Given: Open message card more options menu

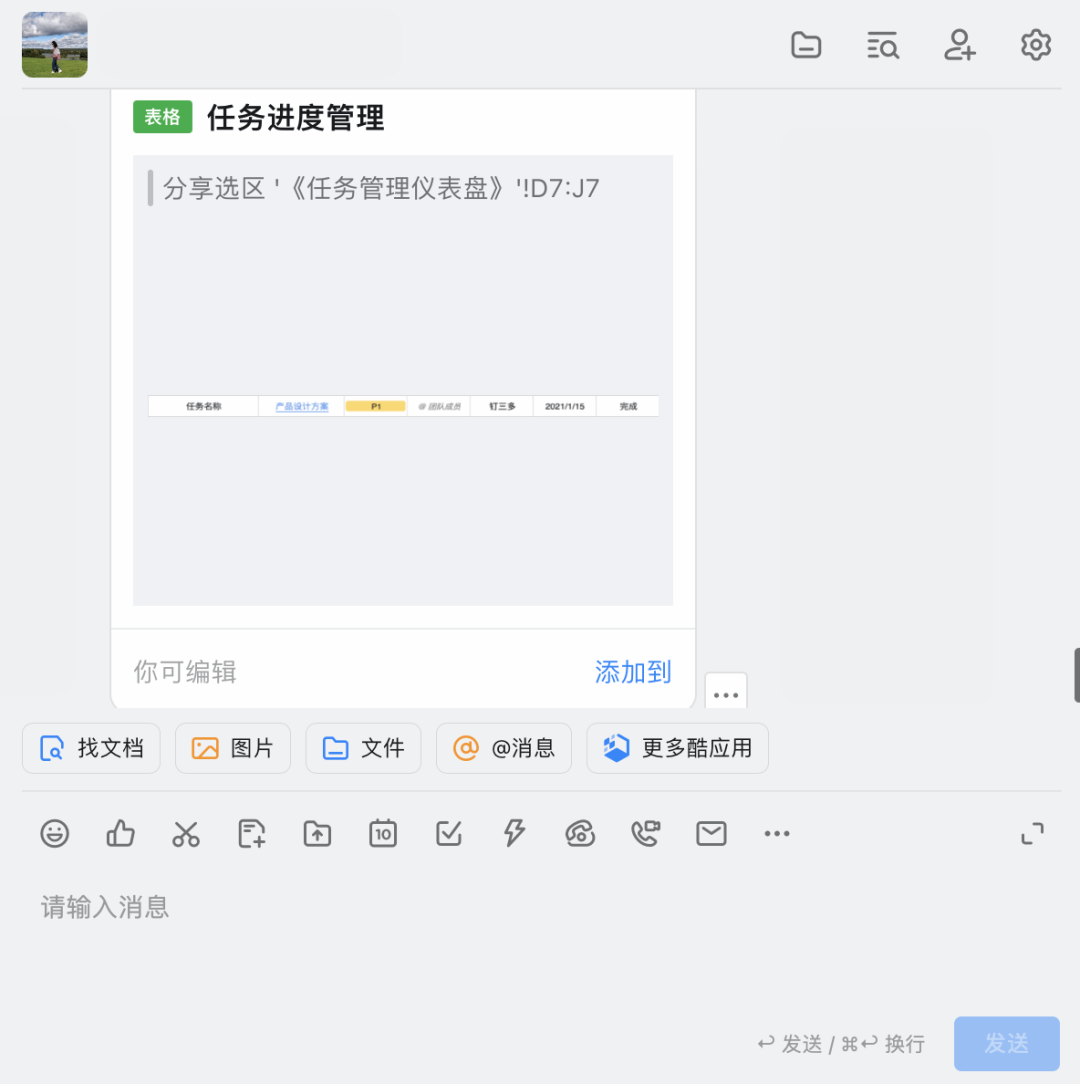Looking at the screenshot, I should pyautogui.click(x=726, y=694).
